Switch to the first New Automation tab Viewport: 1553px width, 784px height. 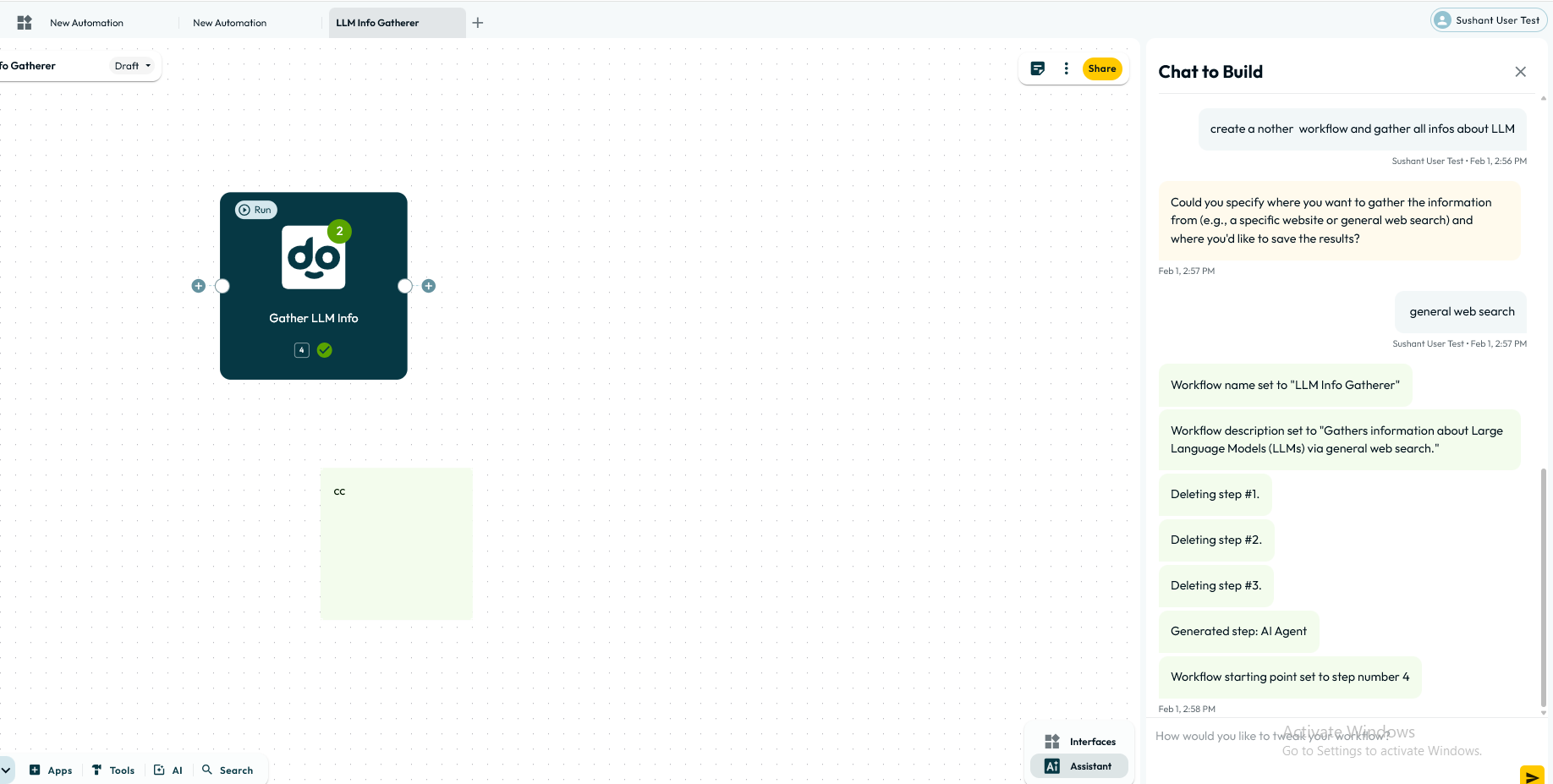[86, 23]
